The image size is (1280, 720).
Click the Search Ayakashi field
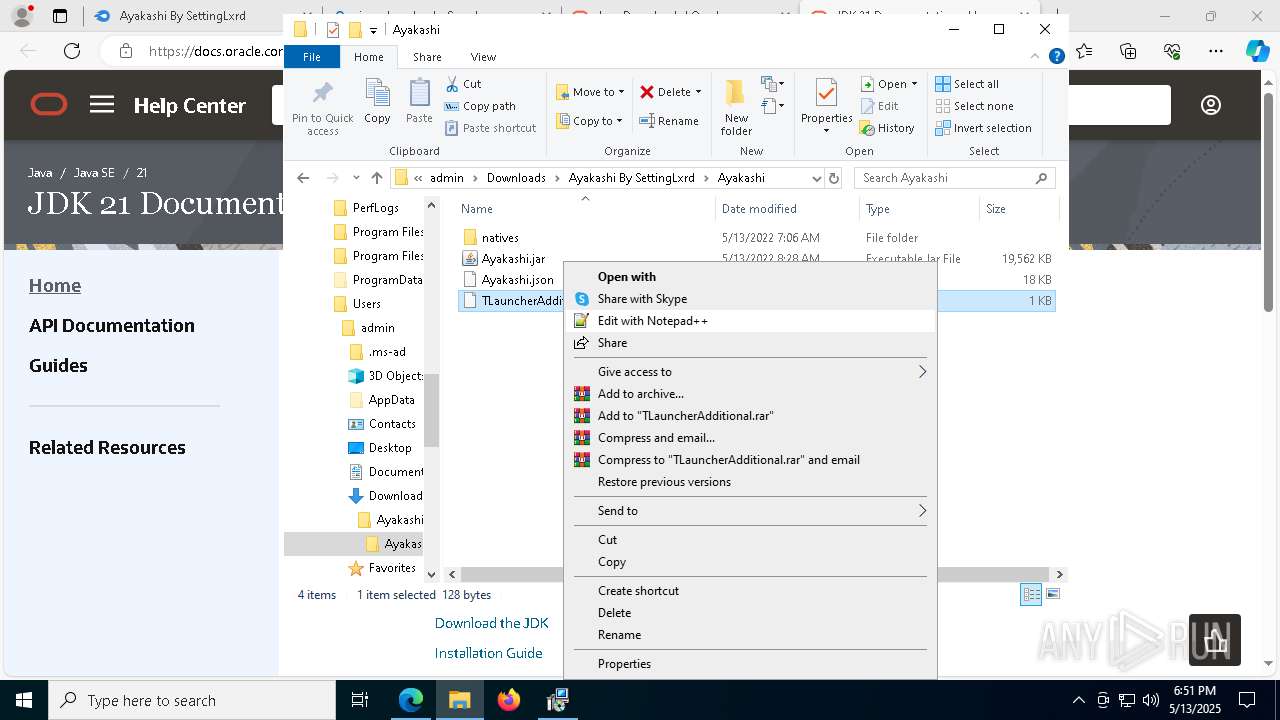tap(955, 178)
